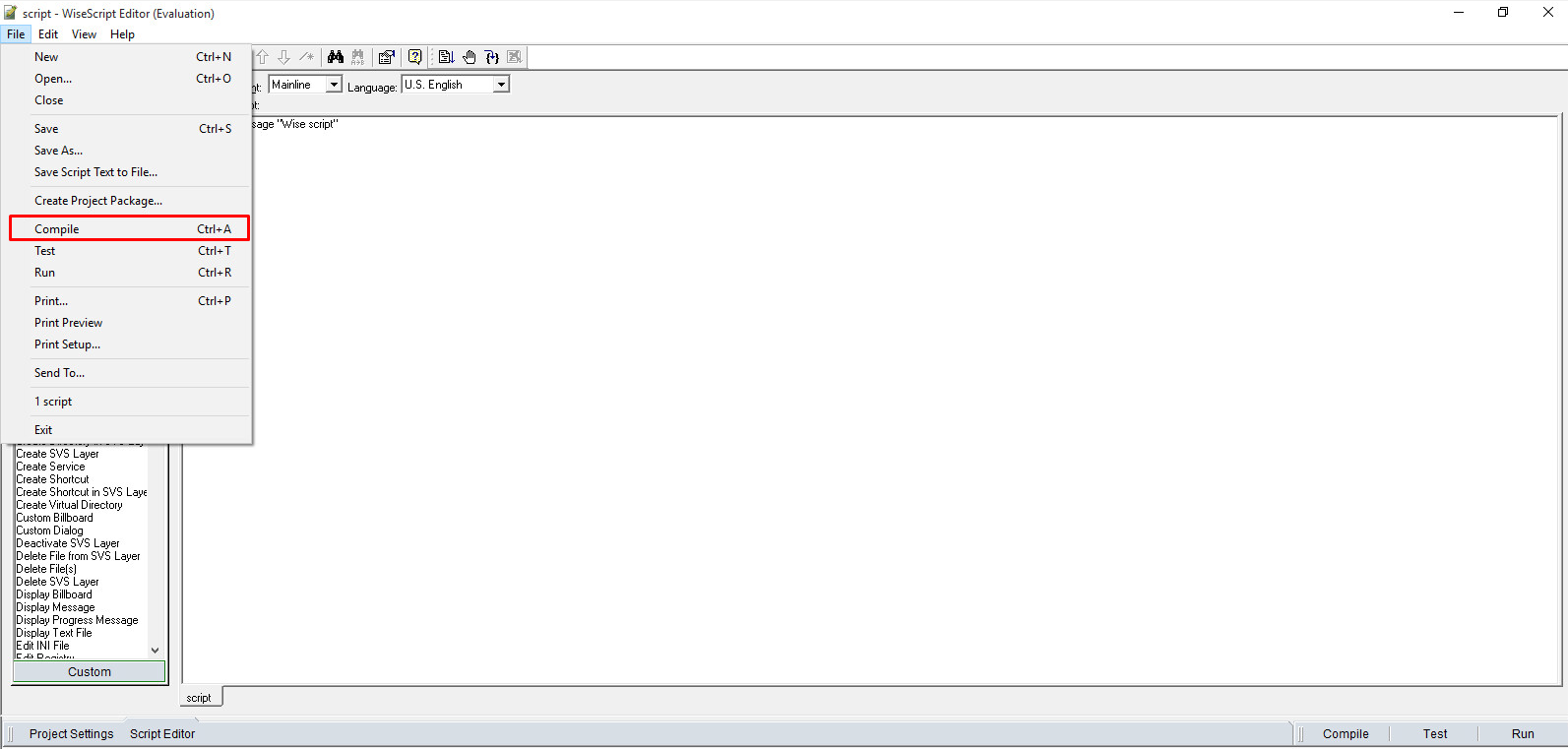Click Compile button in bottom bar
The image size is (1568, 749).
pyautogui.click(x=1346, y=734)
